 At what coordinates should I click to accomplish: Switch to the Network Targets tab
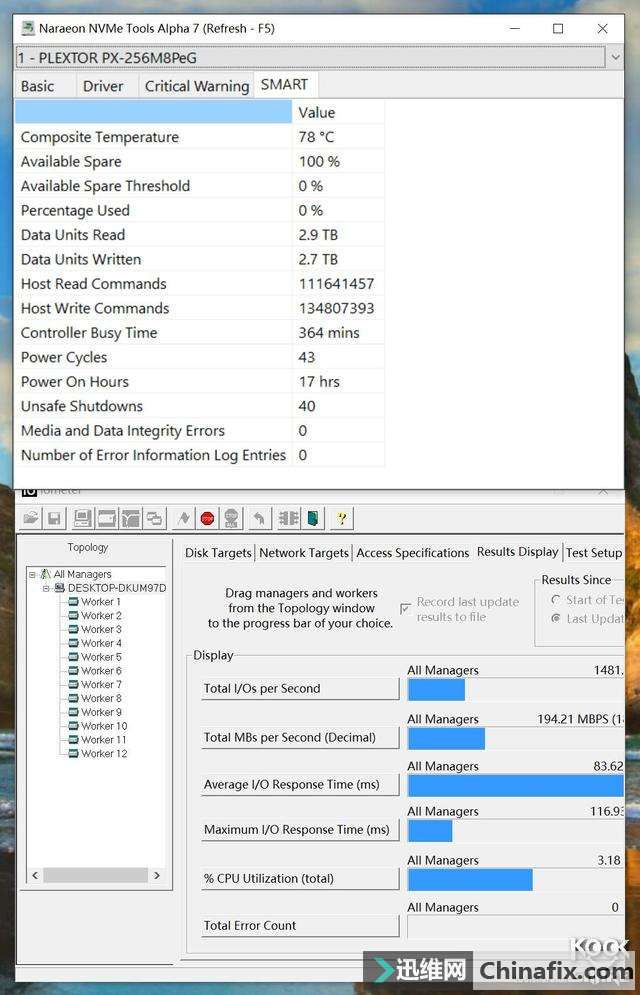click(x=304, y=553)
